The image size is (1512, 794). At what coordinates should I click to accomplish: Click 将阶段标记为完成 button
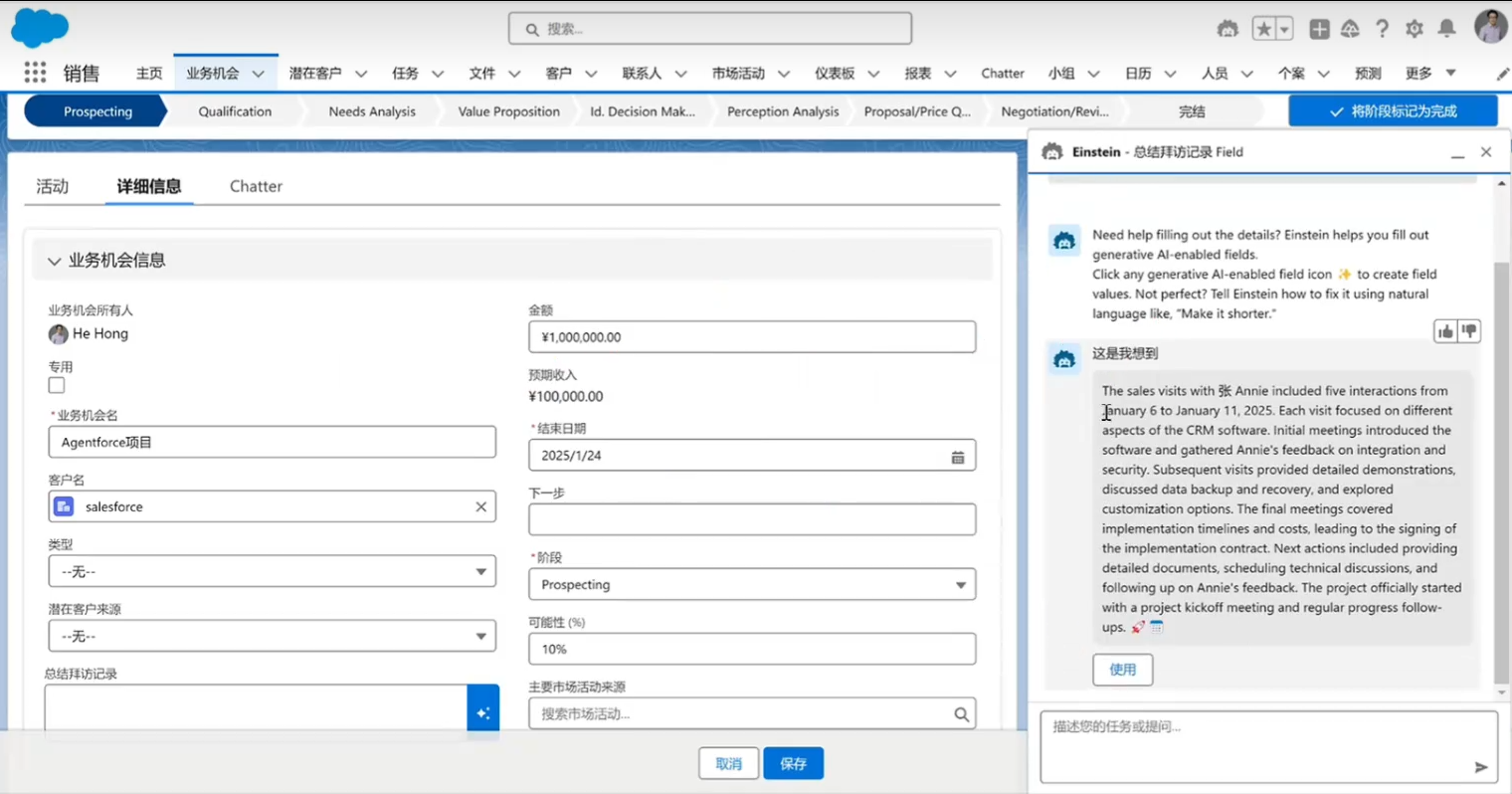click(x=1393, y=111)
